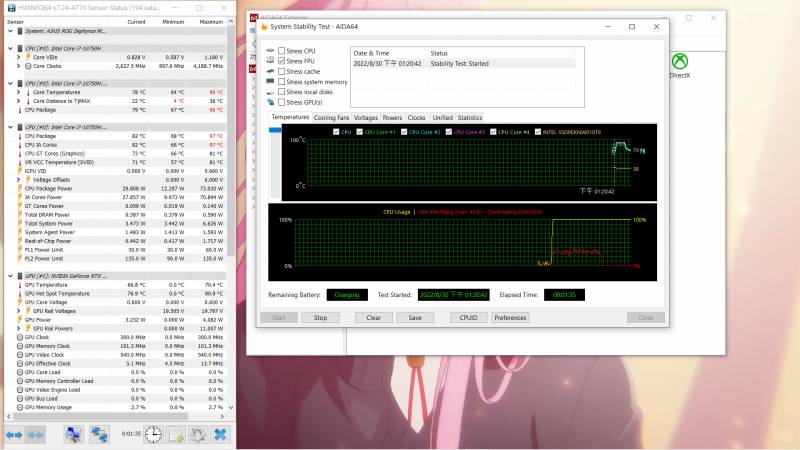Toggle CPU Core #1 graph checkbox
The width and height of the screenshot is (800, 450).
360,132
